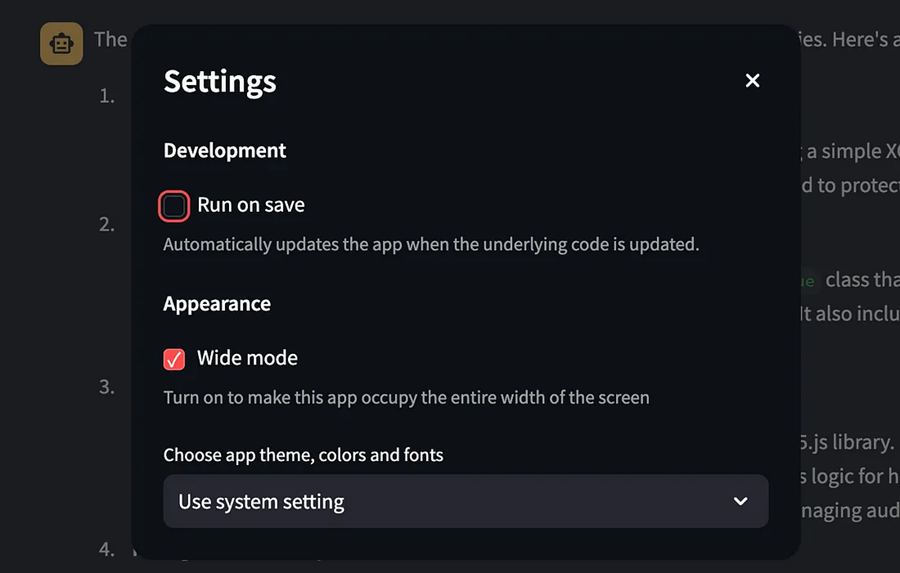Click the chevron arrow in theme selector

[x=740, y=501]
